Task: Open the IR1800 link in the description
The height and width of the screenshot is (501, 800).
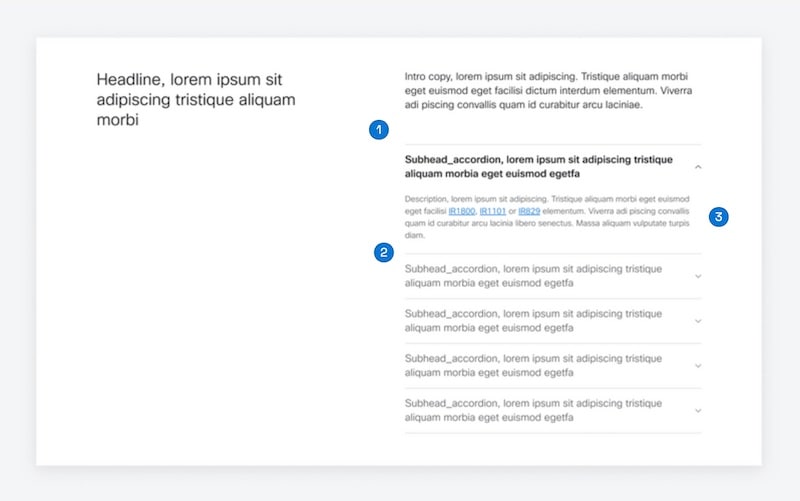Action: tap(462, 211)
